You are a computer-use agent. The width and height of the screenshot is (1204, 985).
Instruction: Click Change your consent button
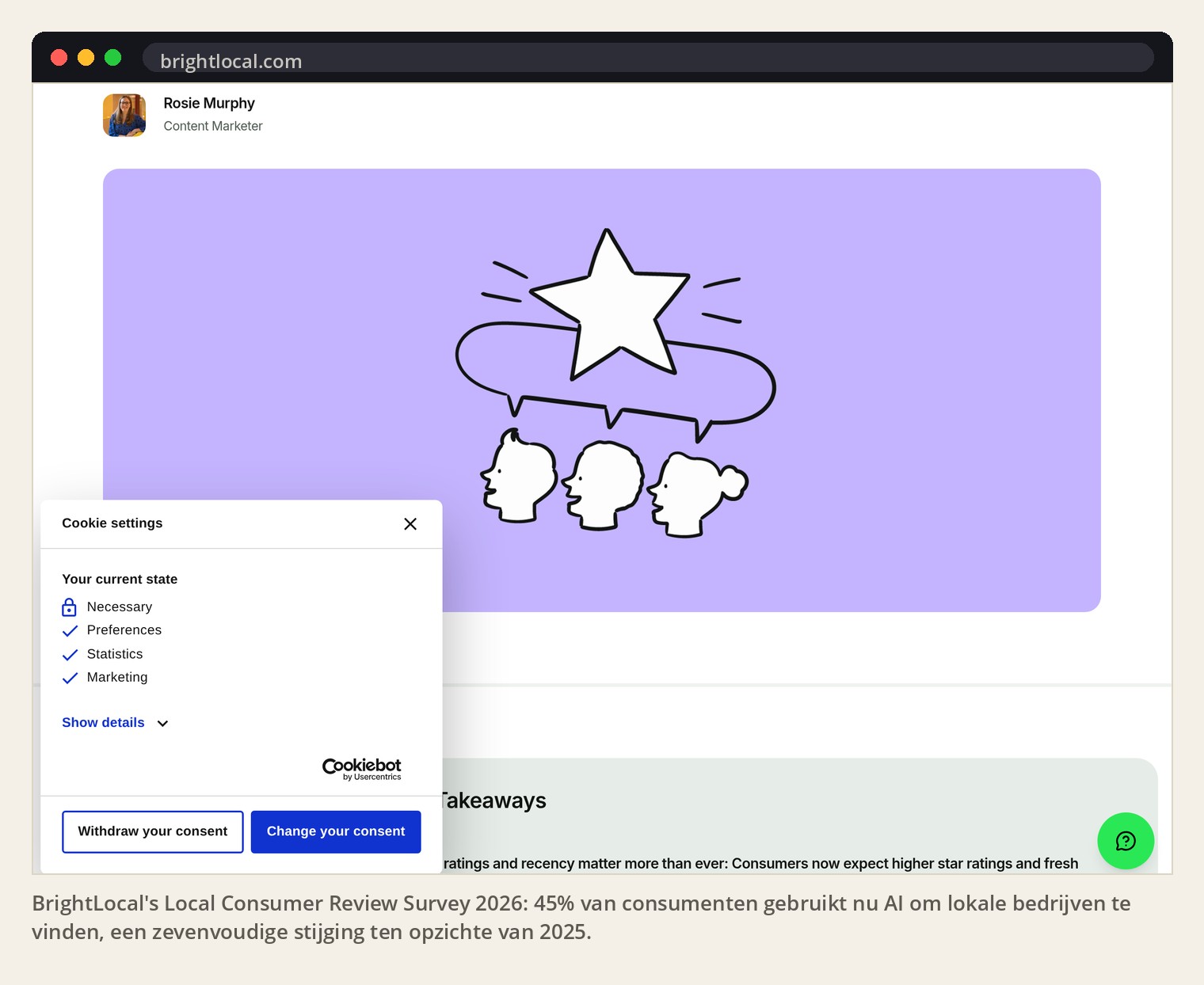tap(336, 832)
